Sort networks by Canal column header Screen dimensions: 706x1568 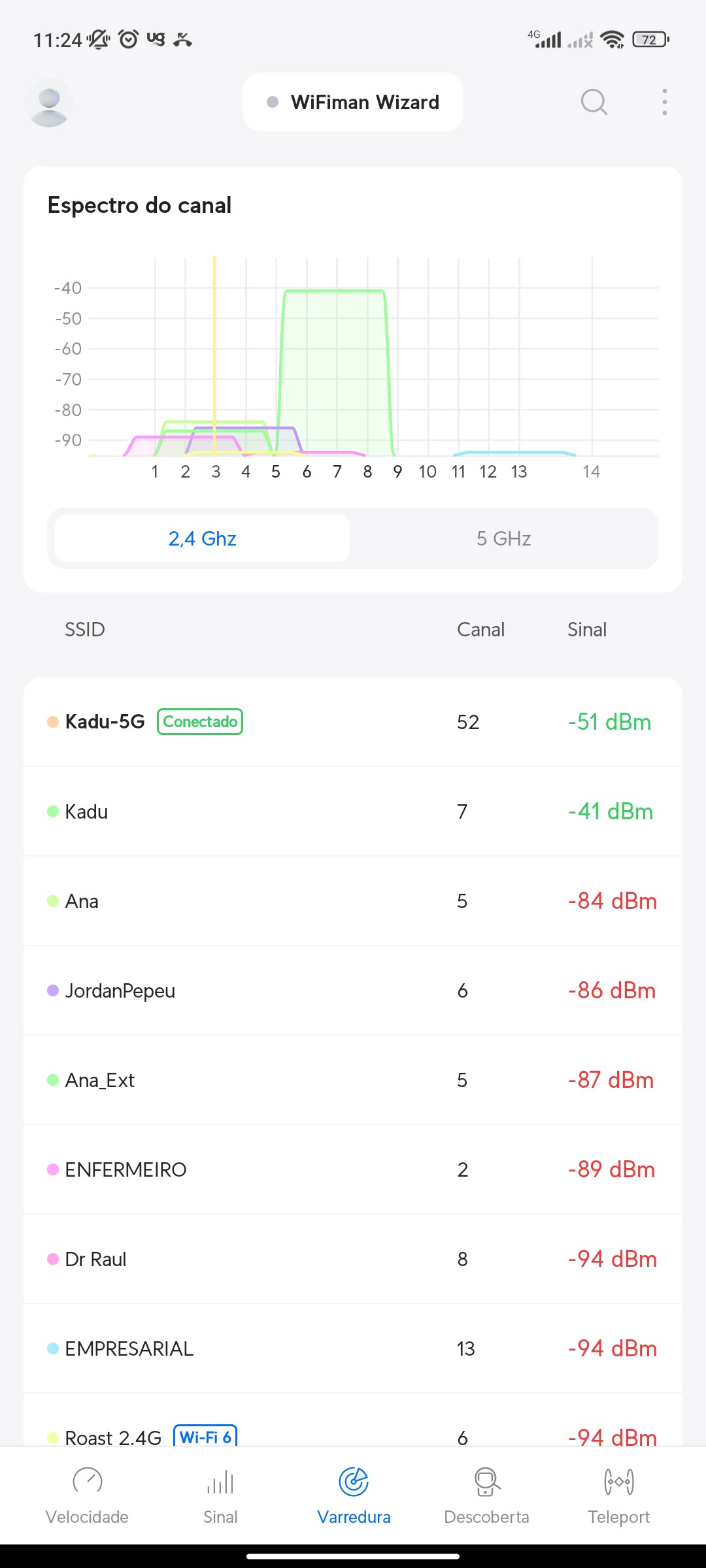(x=480, y=630)
